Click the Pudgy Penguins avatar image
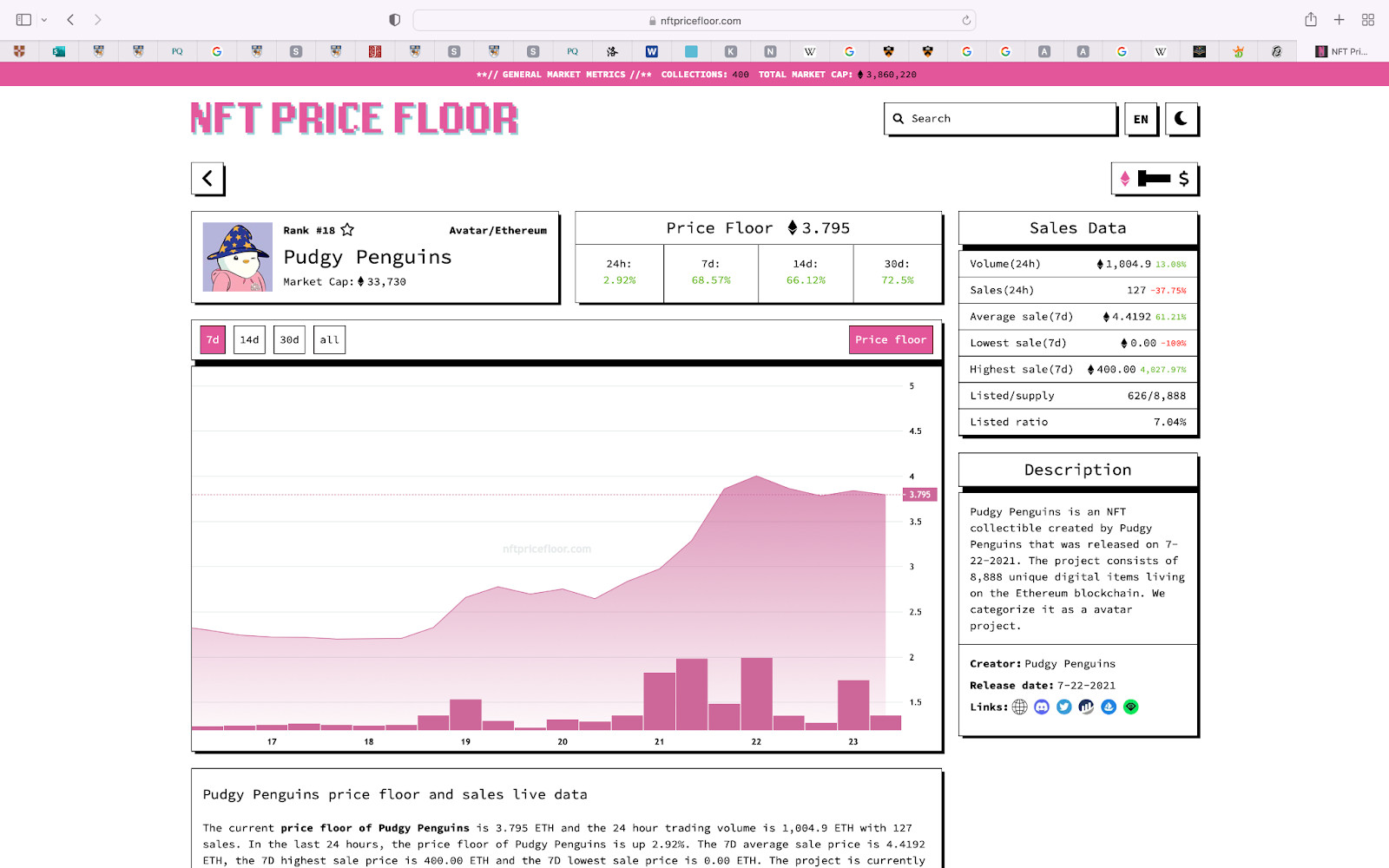Screen dimensions: 1389x868 pos(238,257)
